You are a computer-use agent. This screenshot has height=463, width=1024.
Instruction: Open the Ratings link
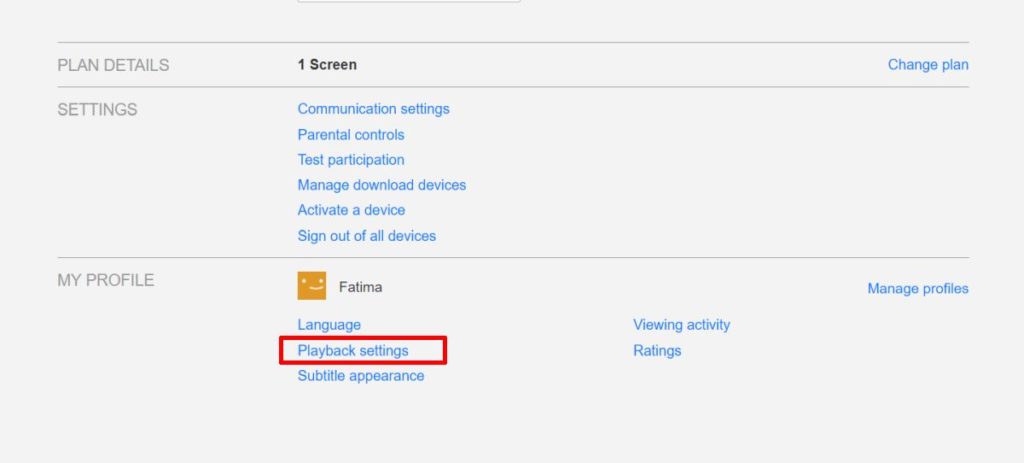[x=657, y=351]
